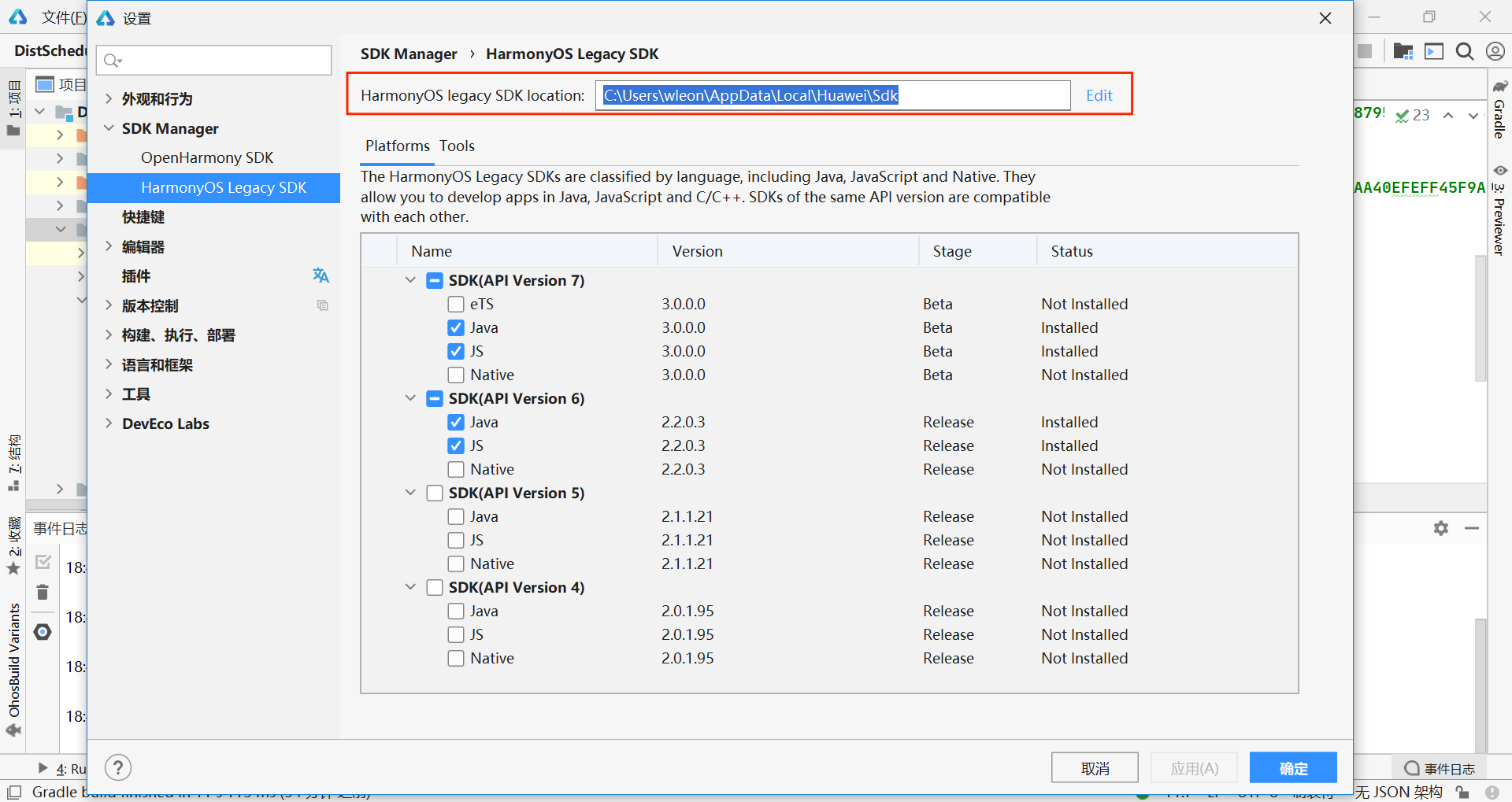Image resolution: width=1512 pixels, height=802 pixels.
Task: Check JS 2.1.1.21 under API Version 5
Action: 456,540
